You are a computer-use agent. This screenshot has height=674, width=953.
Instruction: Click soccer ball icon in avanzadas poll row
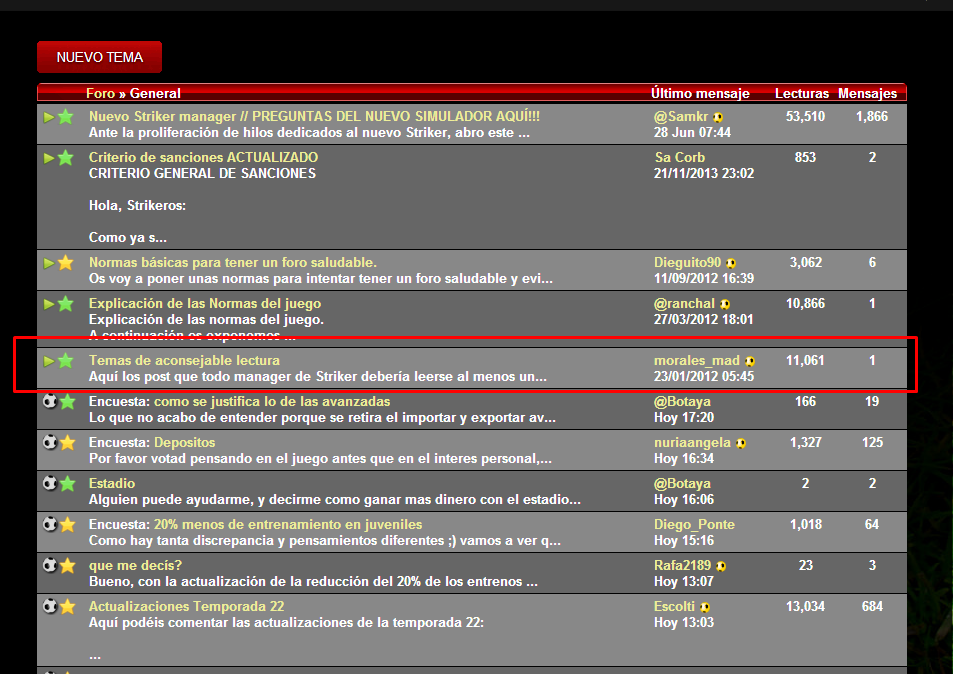pos(50,401)
